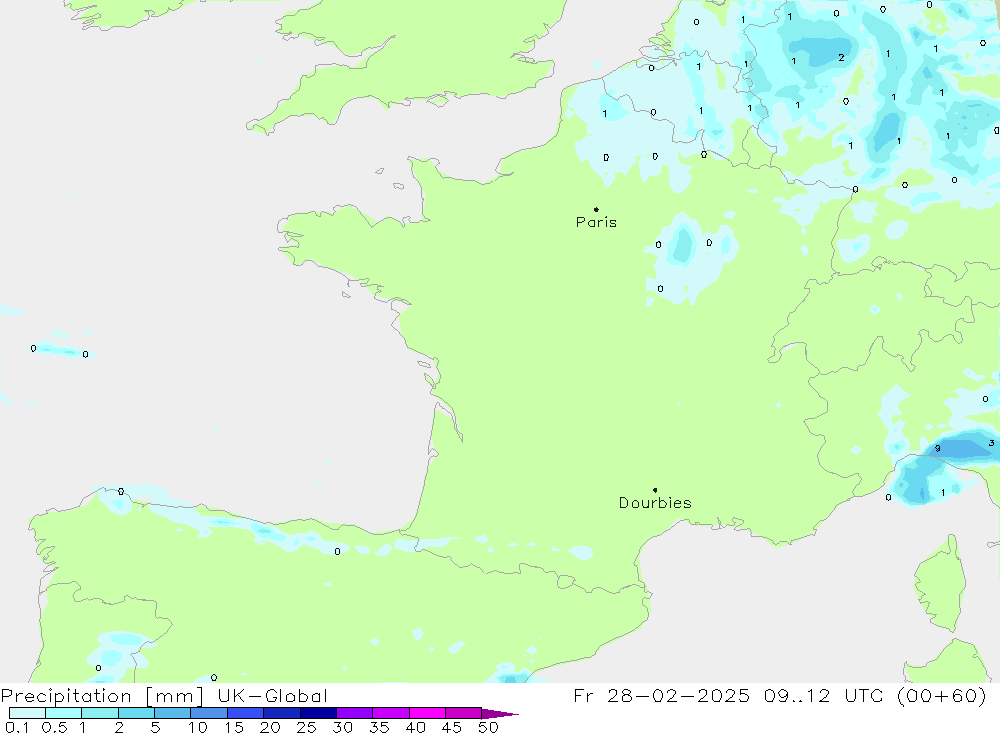This screenshot has height=733, width=1000.
Task: Click the legend label '25'
Action: [307, 727]
